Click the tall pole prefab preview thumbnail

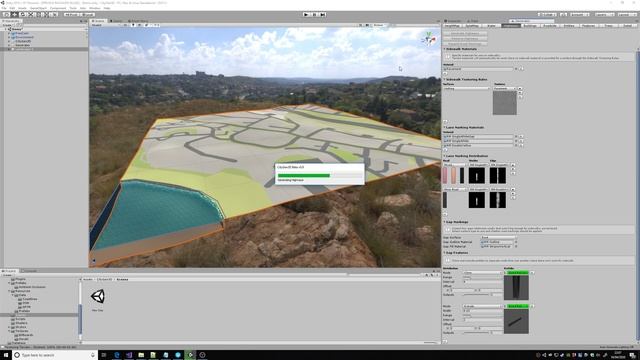coord(516,288)
